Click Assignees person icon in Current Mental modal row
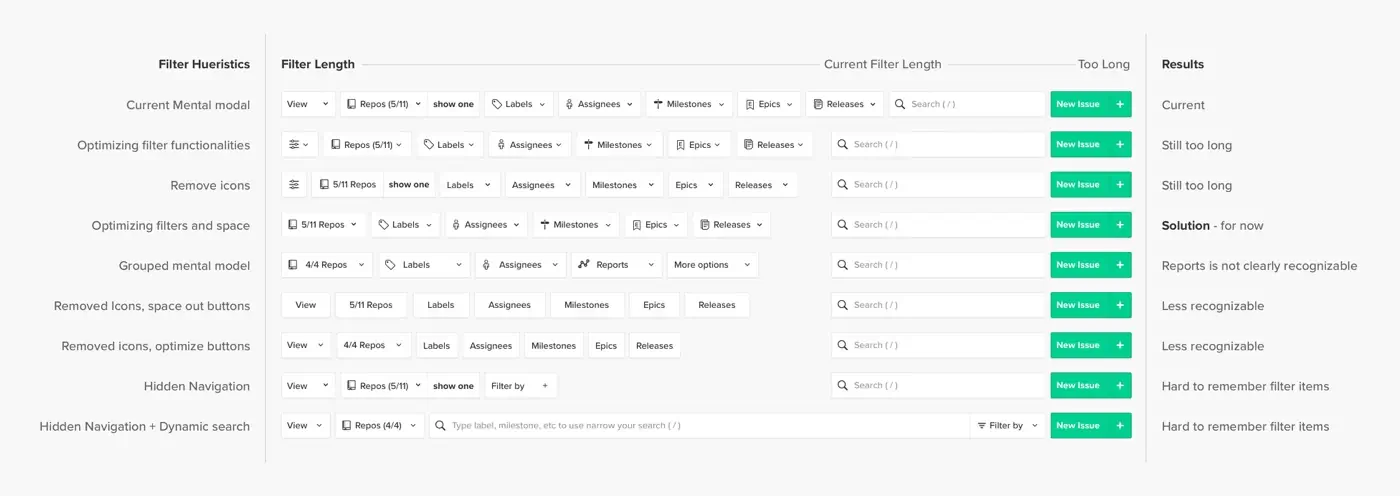 pyautogui.click(x=570, y=104)
